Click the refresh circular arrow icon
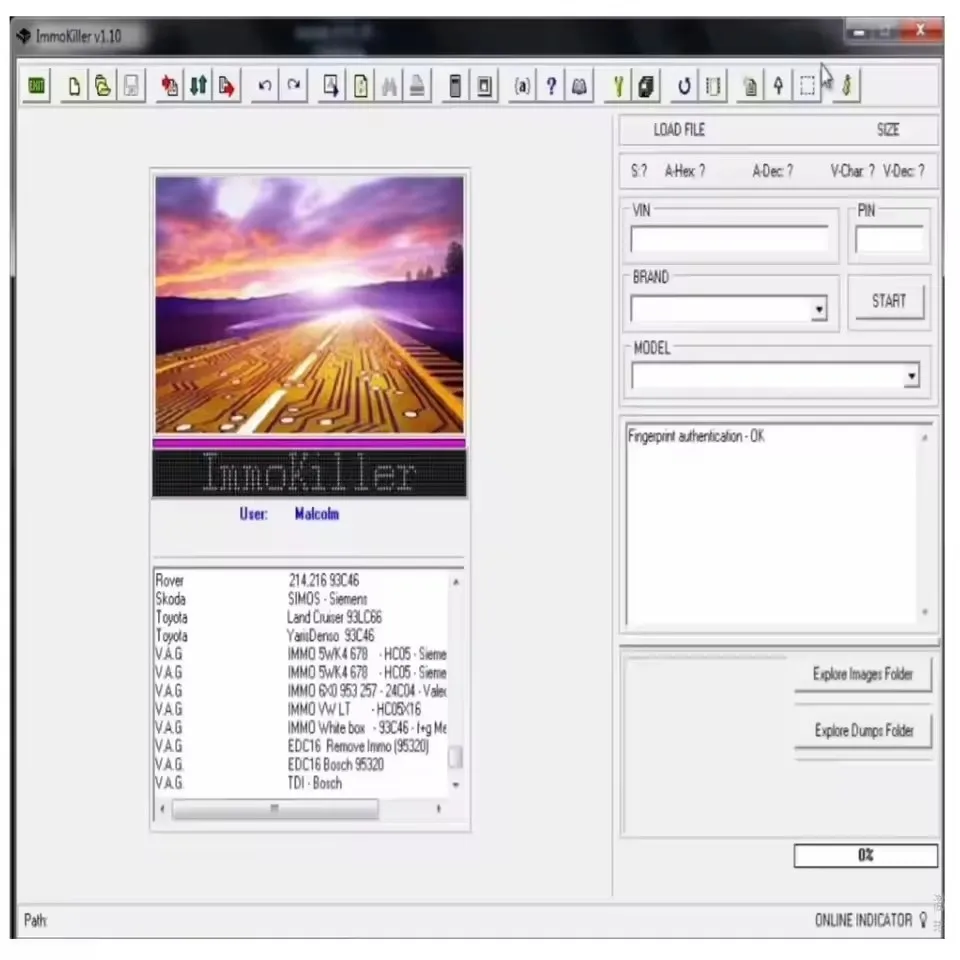Viewport: 960px width, 960px height. point(683,86)
